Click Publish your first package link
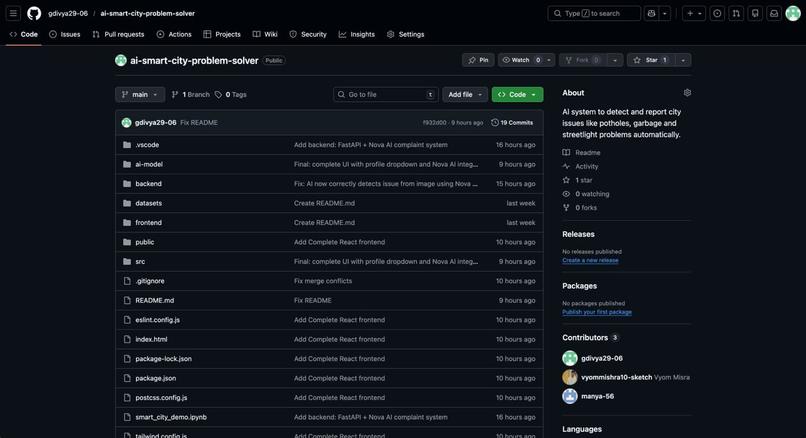Viewport: 806px width, 438px height. tap(597, 313)
